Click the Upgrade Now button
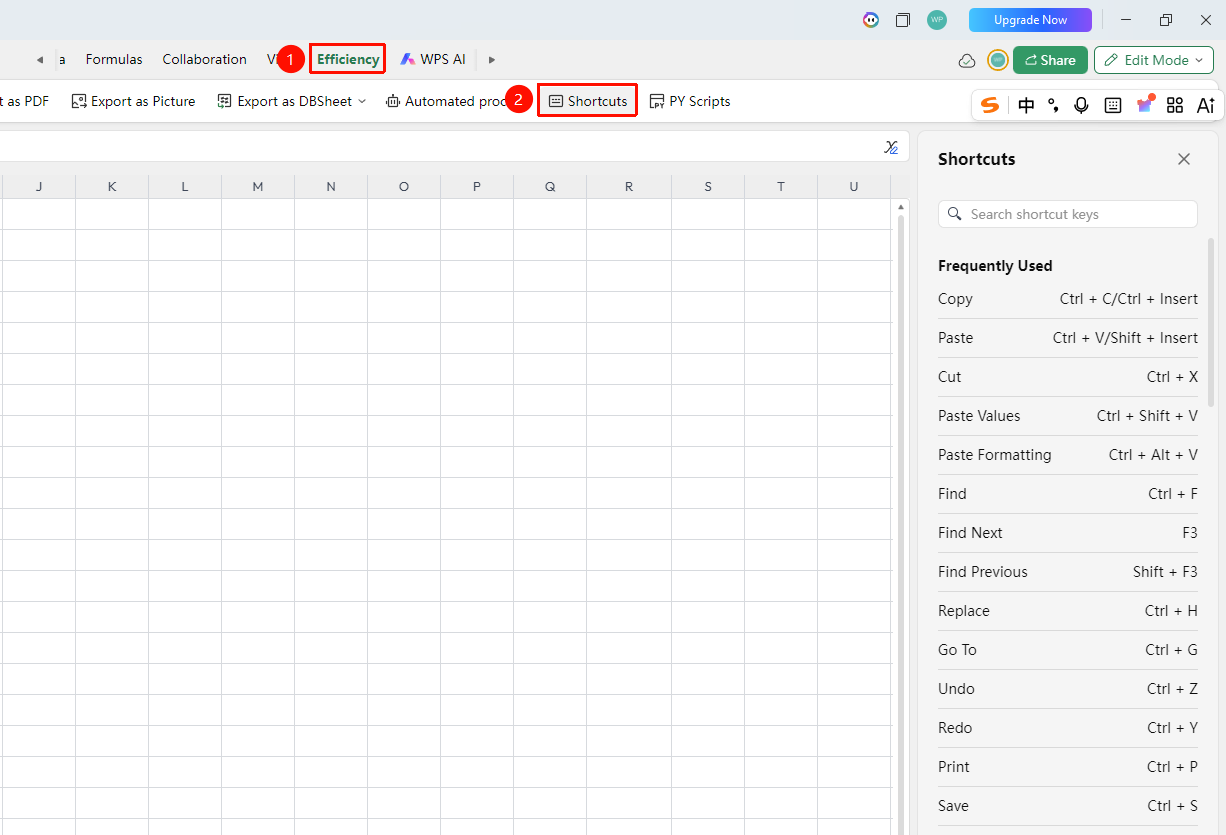 pos(1030,20)
